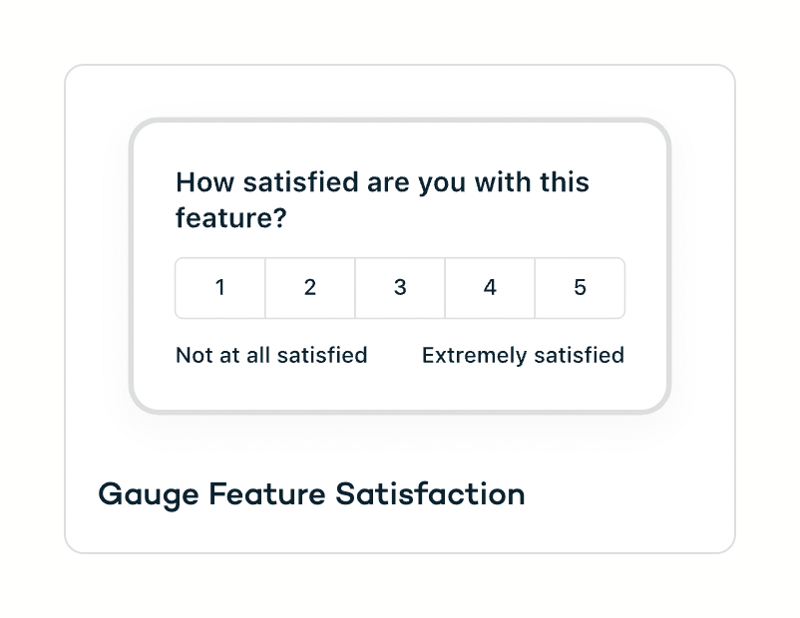
Task: Click between ratings 3 and 4 divider
Action: (x=444, y=288)
